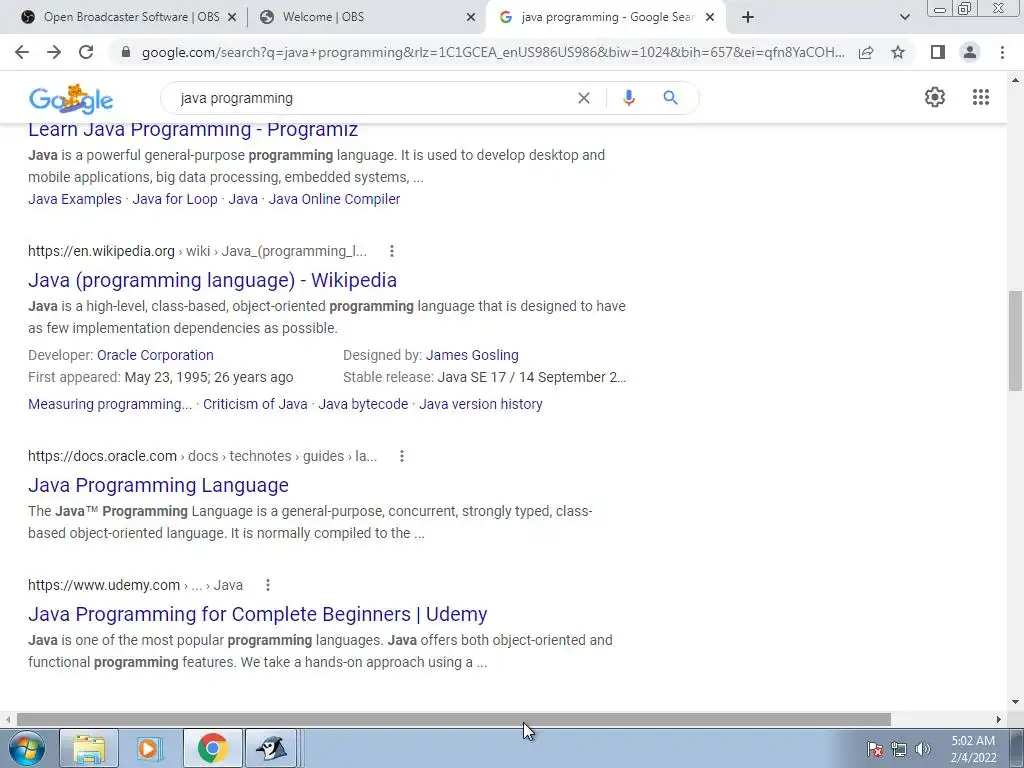Open the Java Online Compiler sitelink
The height and width of the screenshot is (768, 1024).
click(x=334, y=199)
